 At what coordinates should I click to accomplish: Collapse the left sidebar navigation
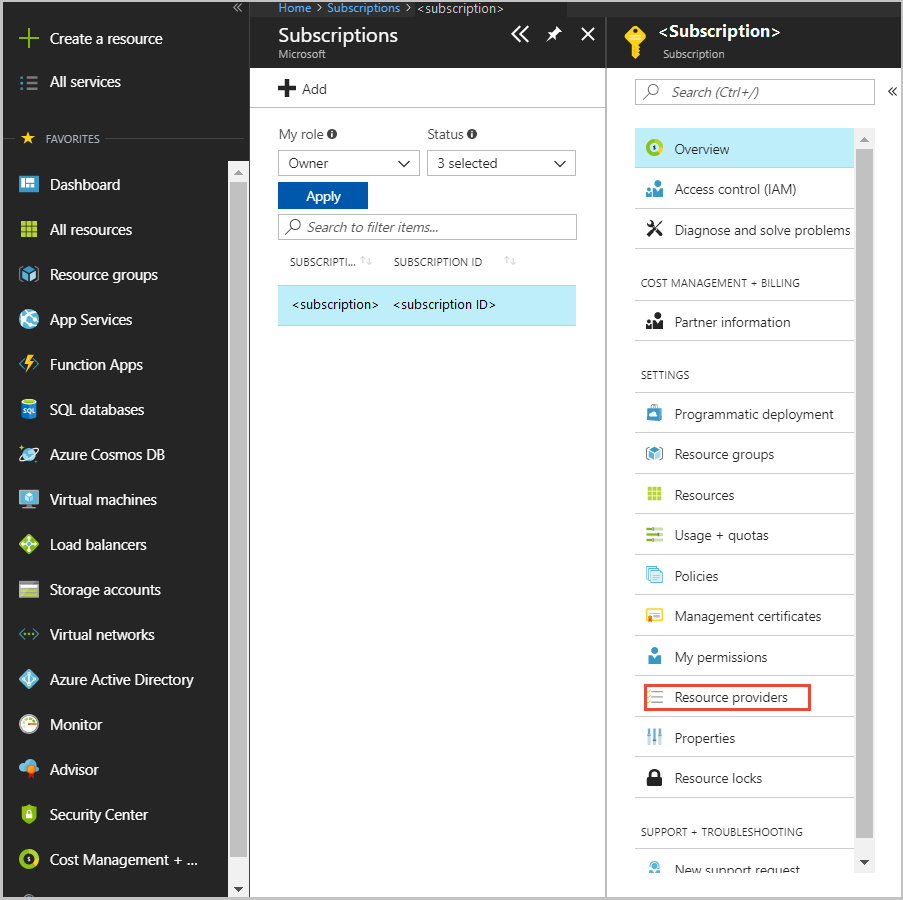click(237, 8)
